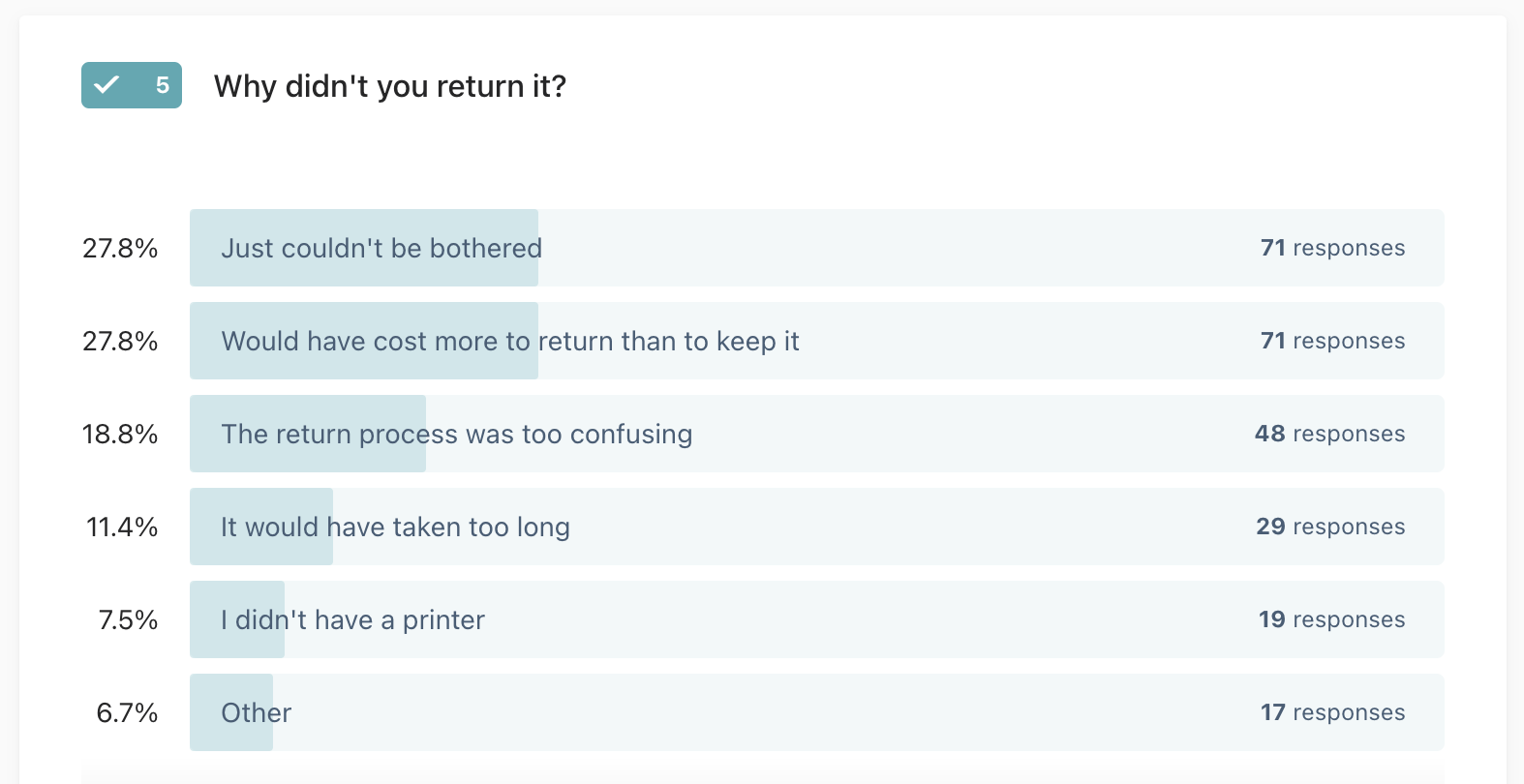Click the 17 responses link
Viewport: 1524px width, 784px height.
pyautogui.click(x=1332, y=712)
